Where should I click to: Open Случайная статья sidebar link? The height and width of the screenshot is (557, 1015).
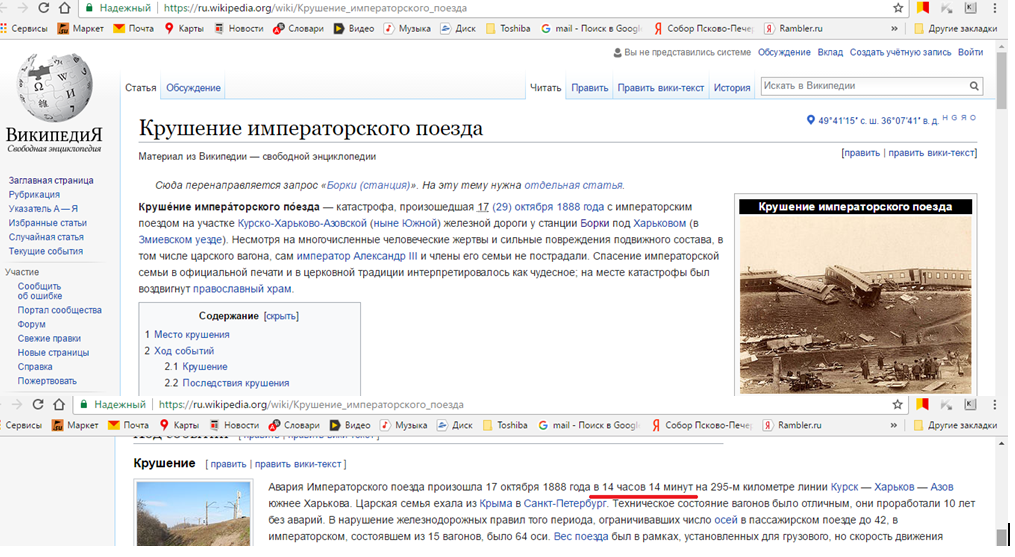tap(46, 237)
